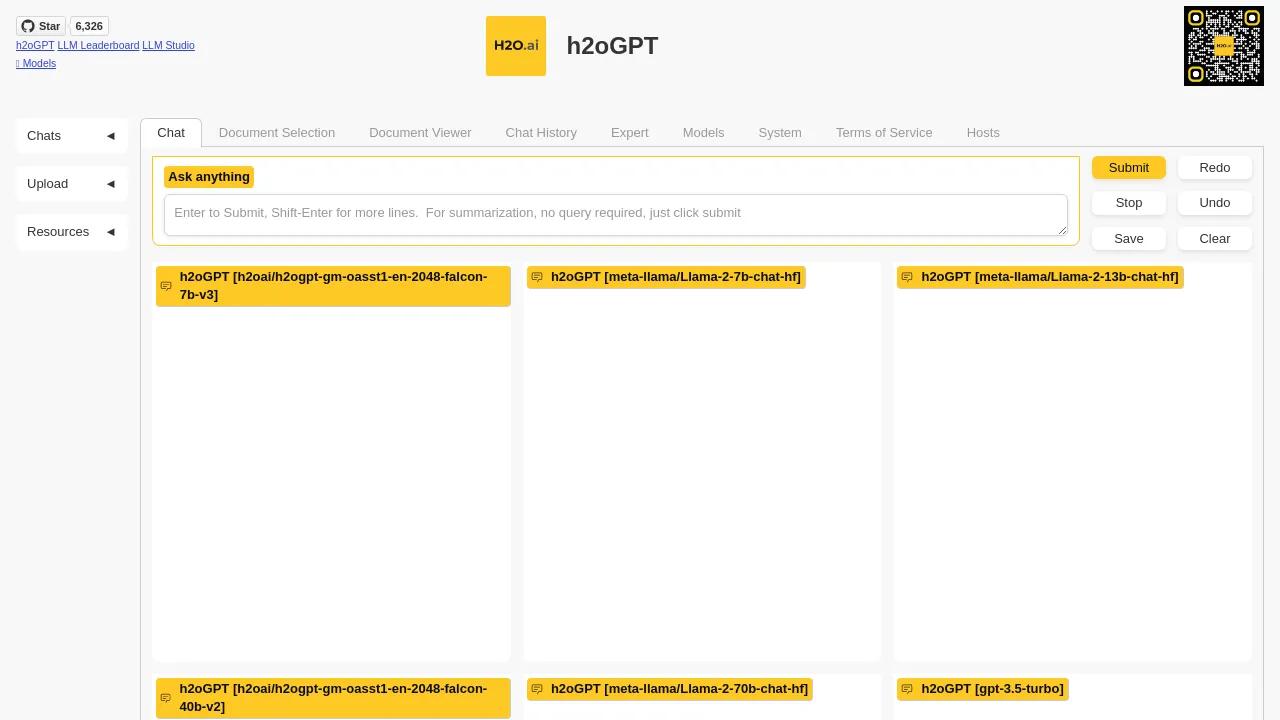The image size is (1280, 720).
Task: Click the falcon-40b-v2 chatbot label text
Action: coord(333,698)
